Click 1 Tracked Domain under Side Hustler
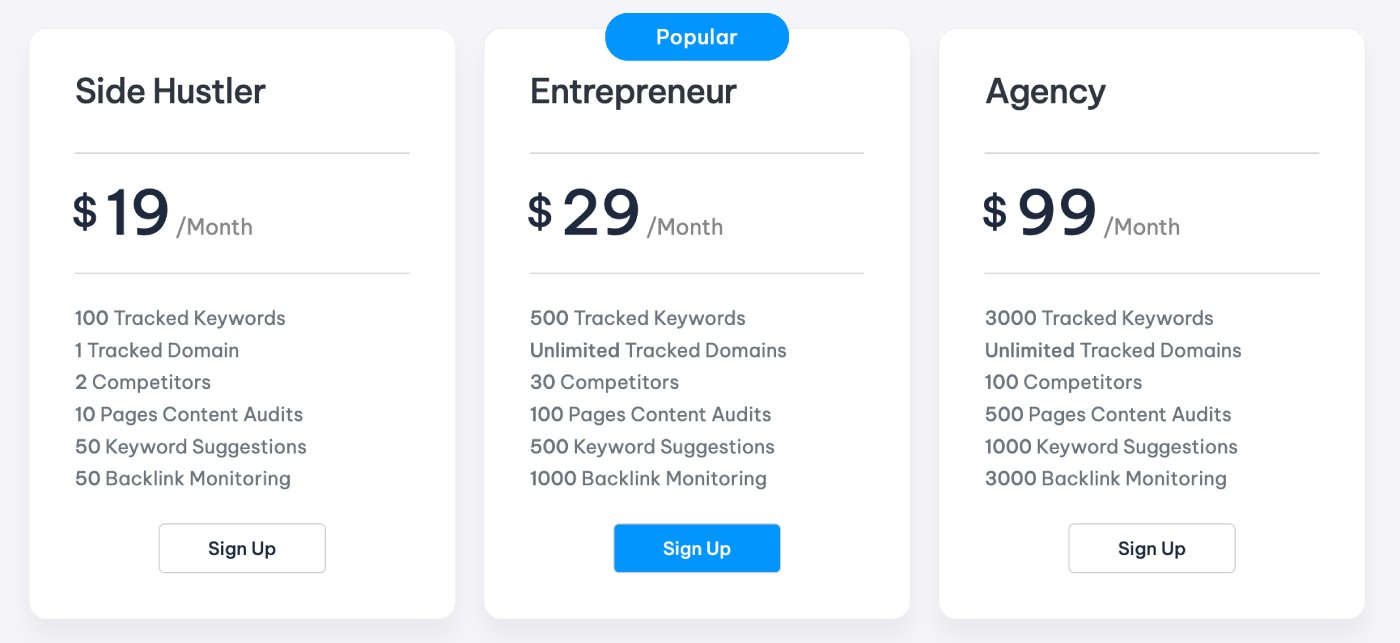1400x643 pixels. pyautogui.click(x=157, y=350)
